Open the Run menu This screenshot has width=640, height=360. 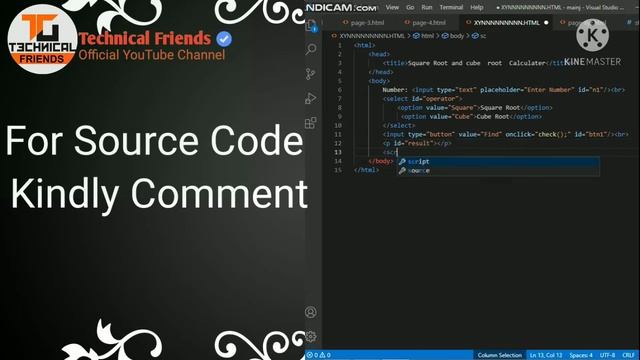427,7
